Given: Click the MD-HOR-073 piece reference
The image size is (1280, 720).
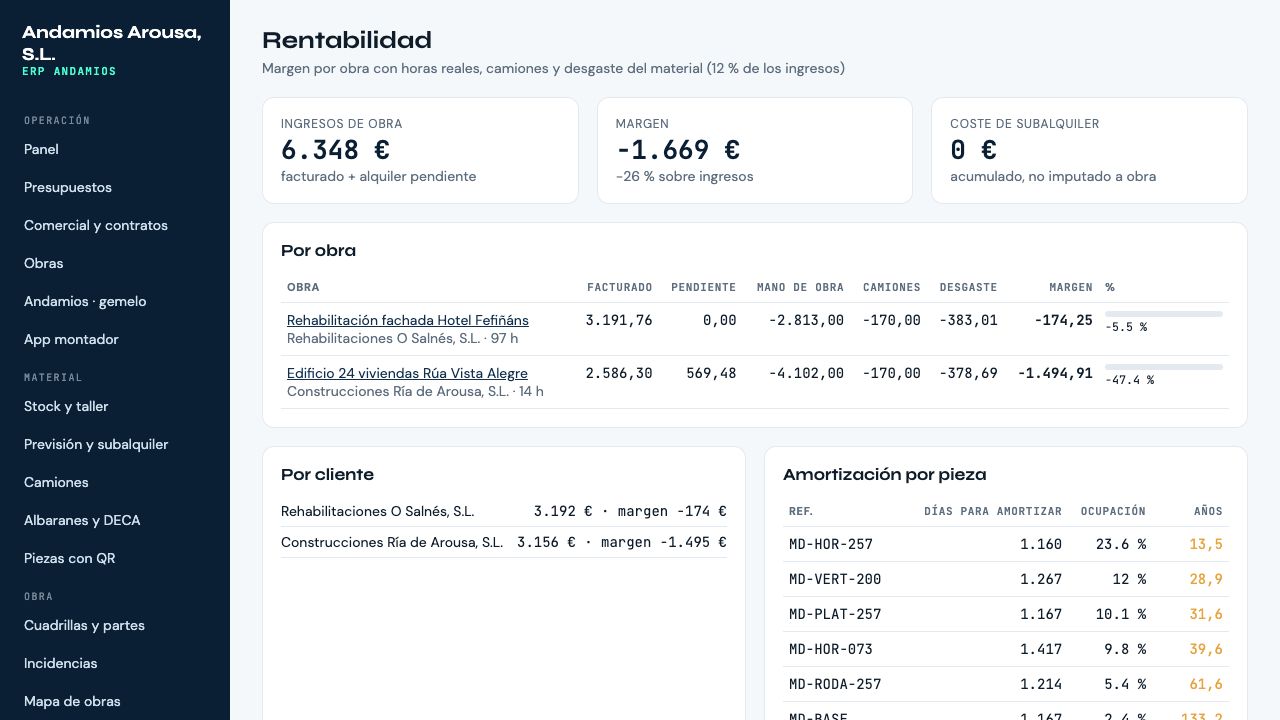Looking at the screenshot, I should (x=831, y=649).
